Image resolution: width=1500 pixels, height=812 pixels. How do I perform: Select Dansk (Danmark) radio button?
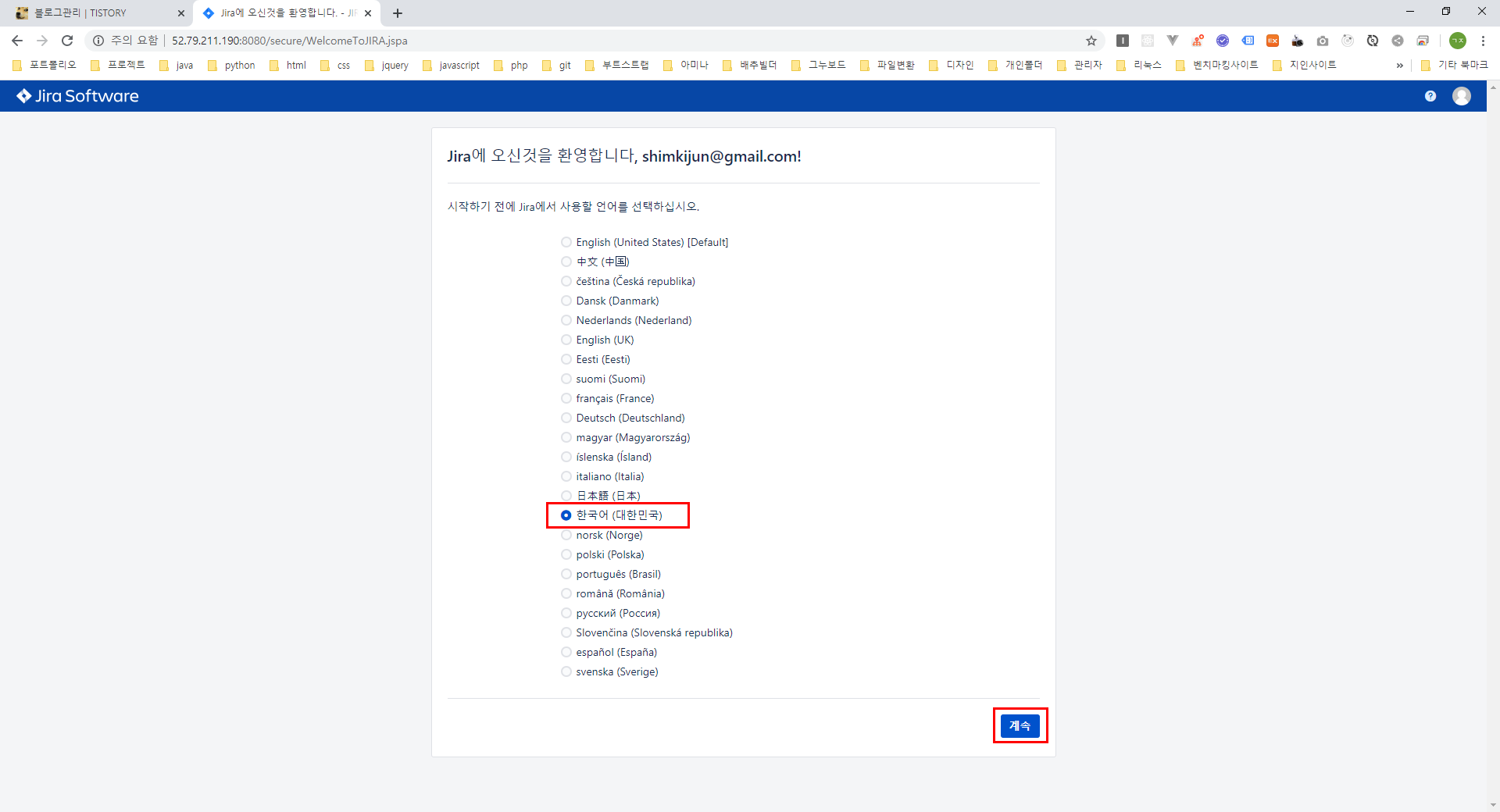click(566, 301)
